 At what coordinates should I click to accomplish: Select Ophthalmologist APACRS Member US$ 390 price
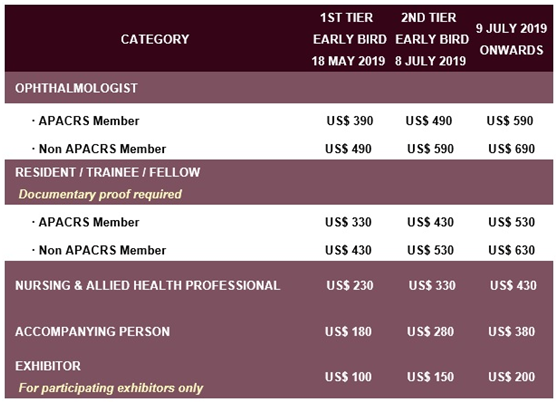[350, 121]
